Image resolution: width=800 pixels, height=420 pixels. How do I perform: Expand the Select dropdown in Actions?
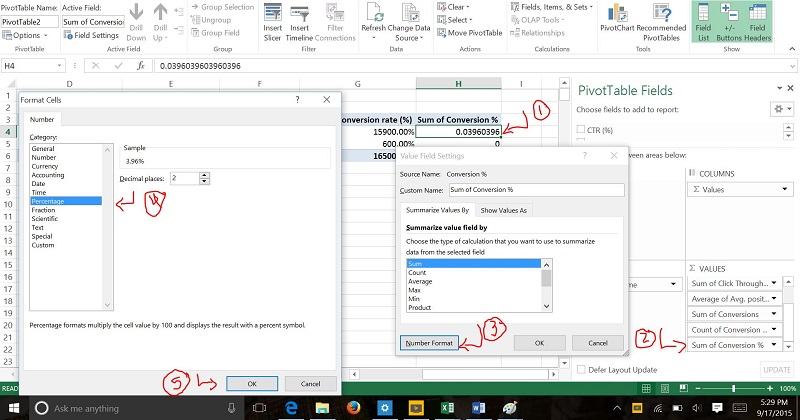coord(455,20)
